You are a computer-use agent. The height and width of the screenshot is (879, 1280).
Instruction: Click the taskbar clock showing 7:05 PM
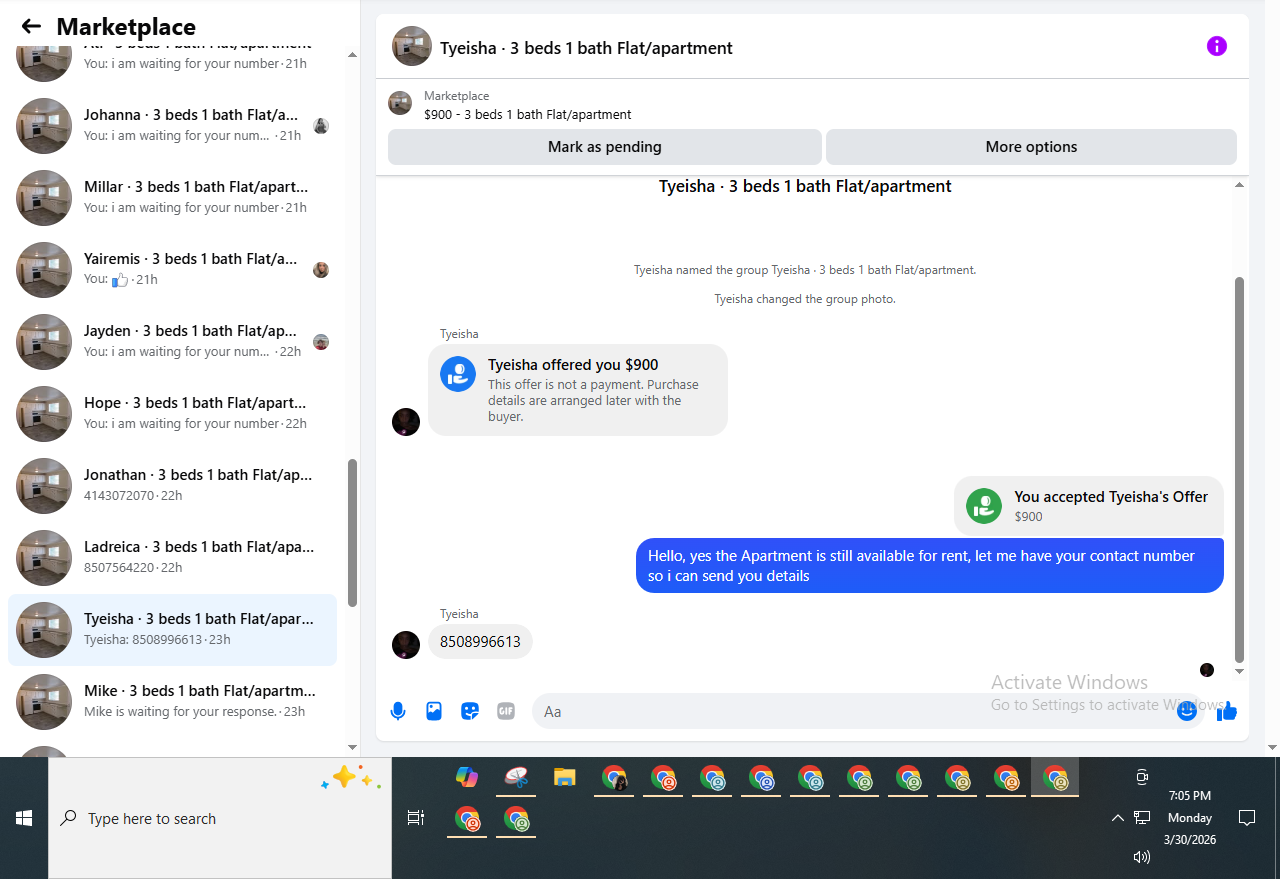tap(1190, 818)
